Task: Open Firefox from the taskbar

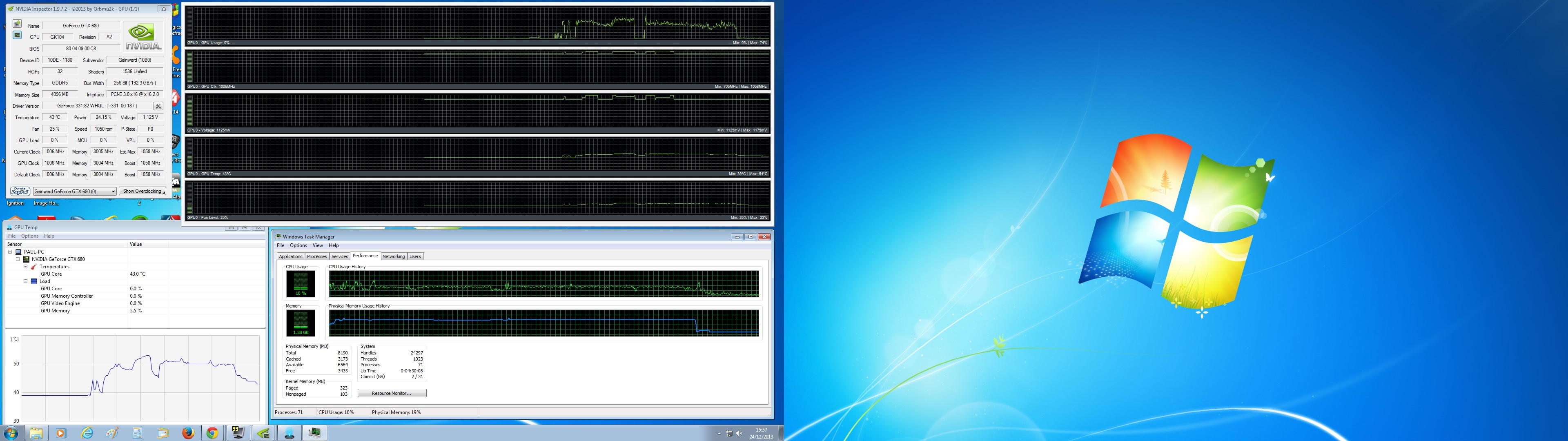Action: [x=188, y=433]
